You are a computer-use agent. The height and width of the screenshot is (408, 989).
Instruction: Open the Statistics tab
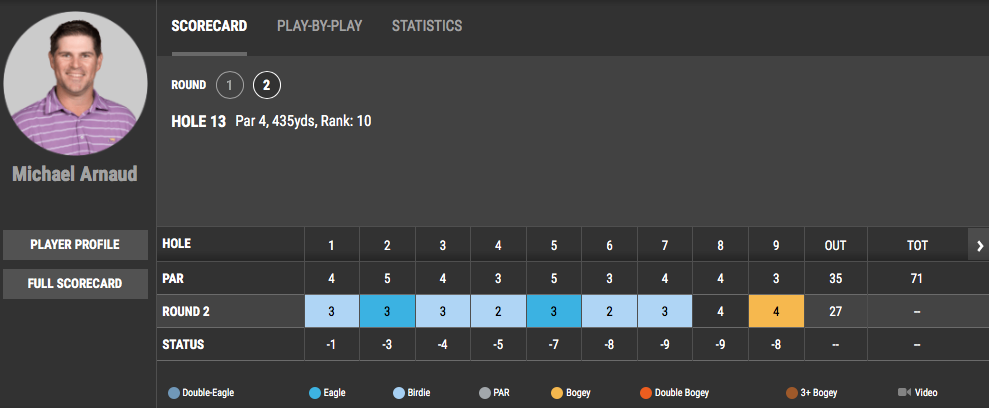pos(427,26)
